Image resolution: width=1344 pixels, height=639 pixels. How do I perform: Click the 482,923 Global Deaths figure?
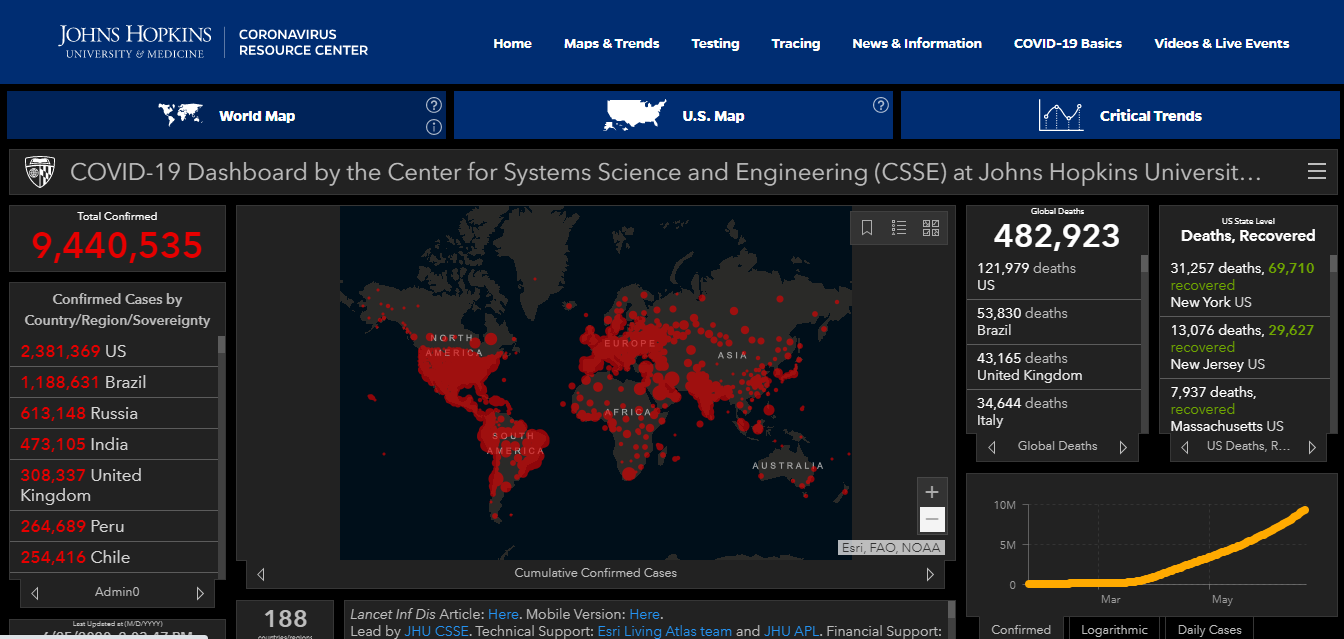tap(1057, 236)
